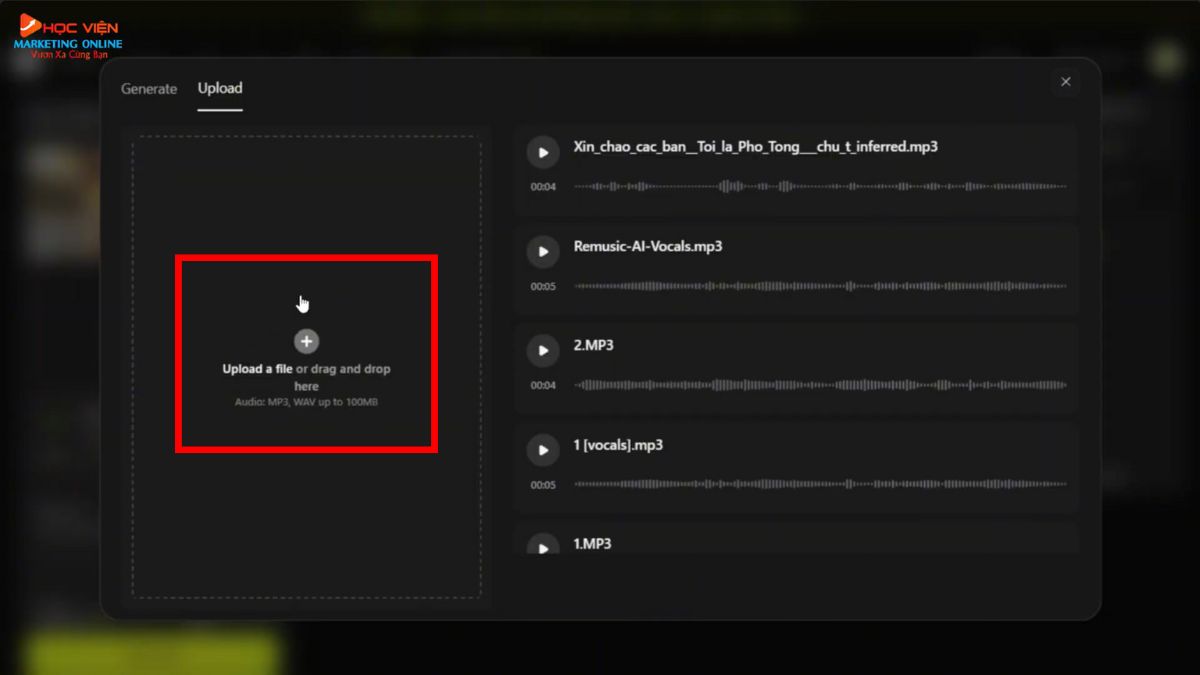Select the 2.MP3 file title

click(x=593, y=345)
